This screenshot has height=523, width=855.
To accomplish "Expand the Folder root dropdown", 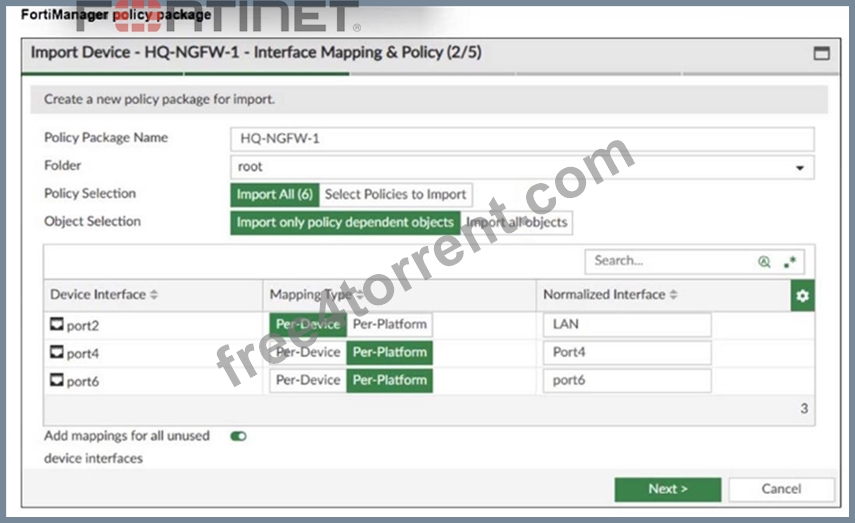I will (799, 167).
